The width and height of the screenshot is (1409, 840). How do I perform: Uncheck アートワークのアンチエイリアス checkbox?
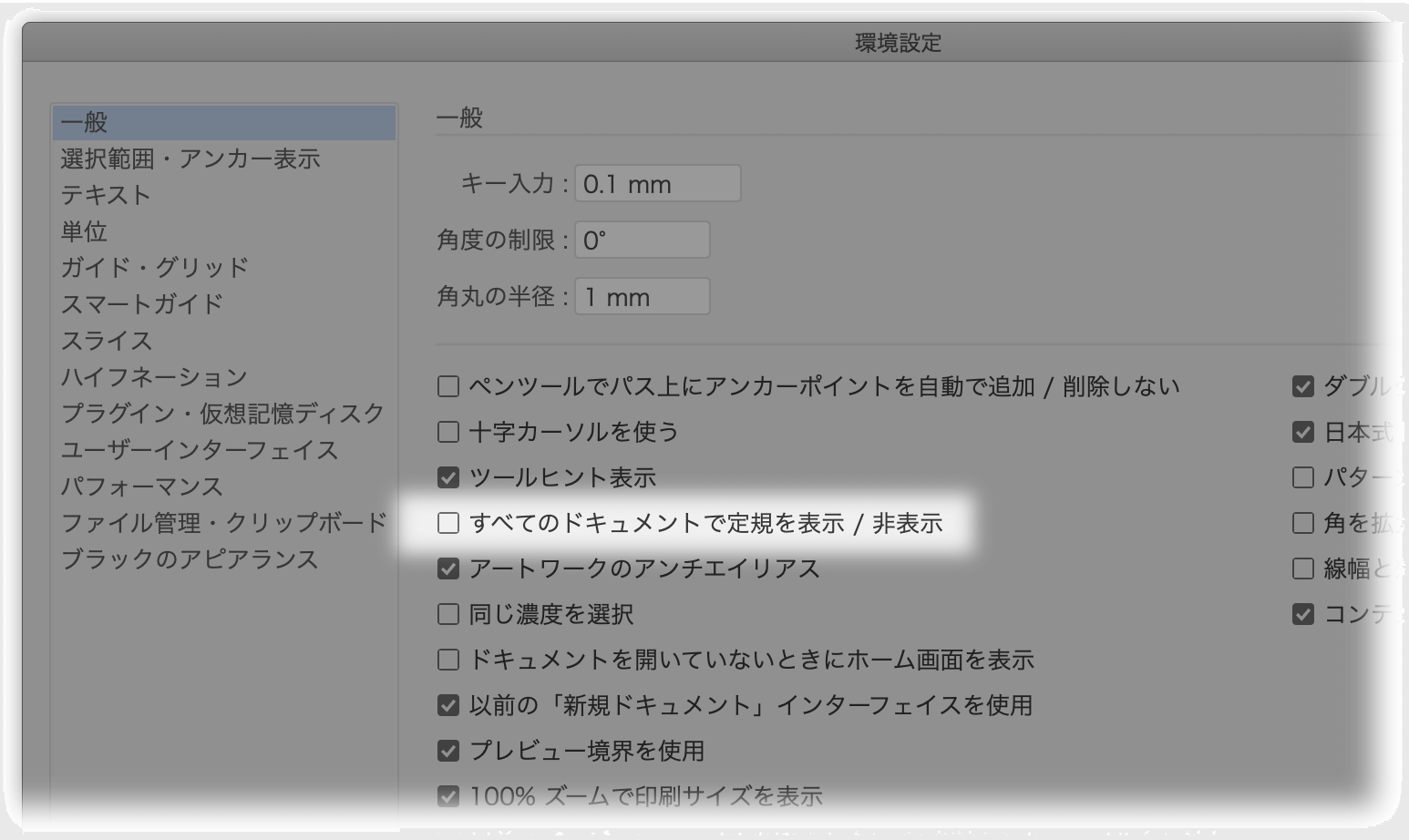[447, 569]
